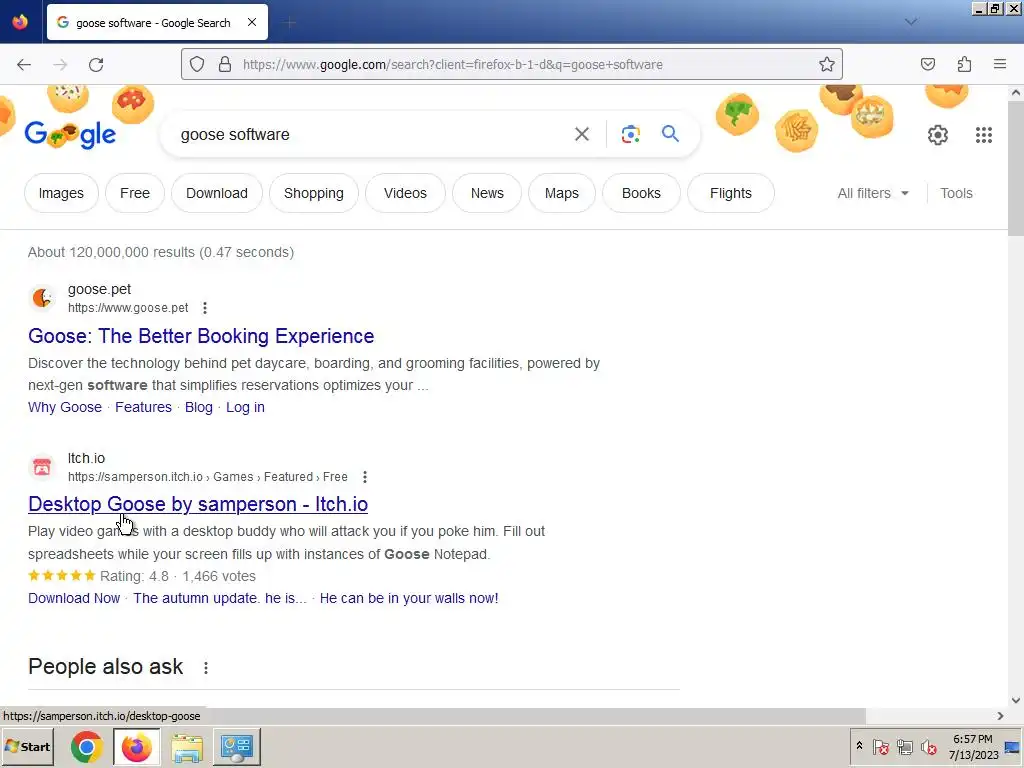The width and height of the screenshot is (1024, 768).
Task: Search by image with the camera lens icon
Action: point(630,134)
